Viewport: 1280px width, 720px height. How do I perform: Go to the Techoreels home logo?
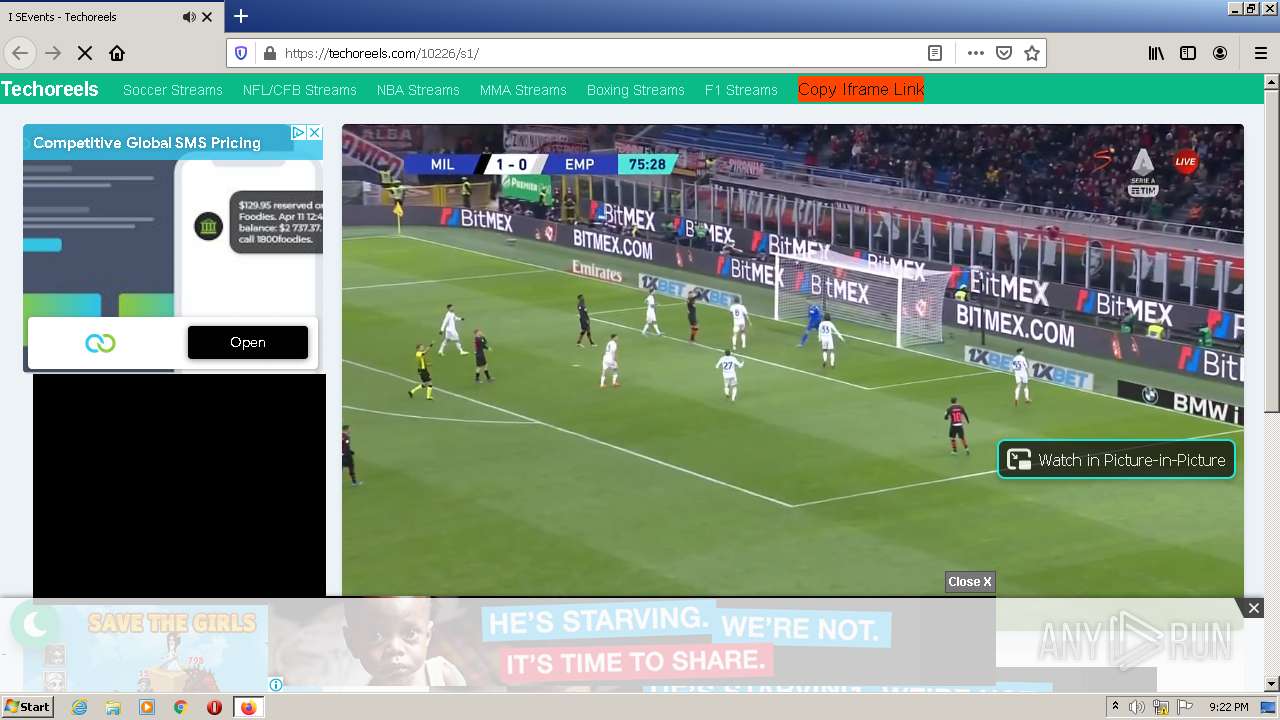[x=50, y=89]
